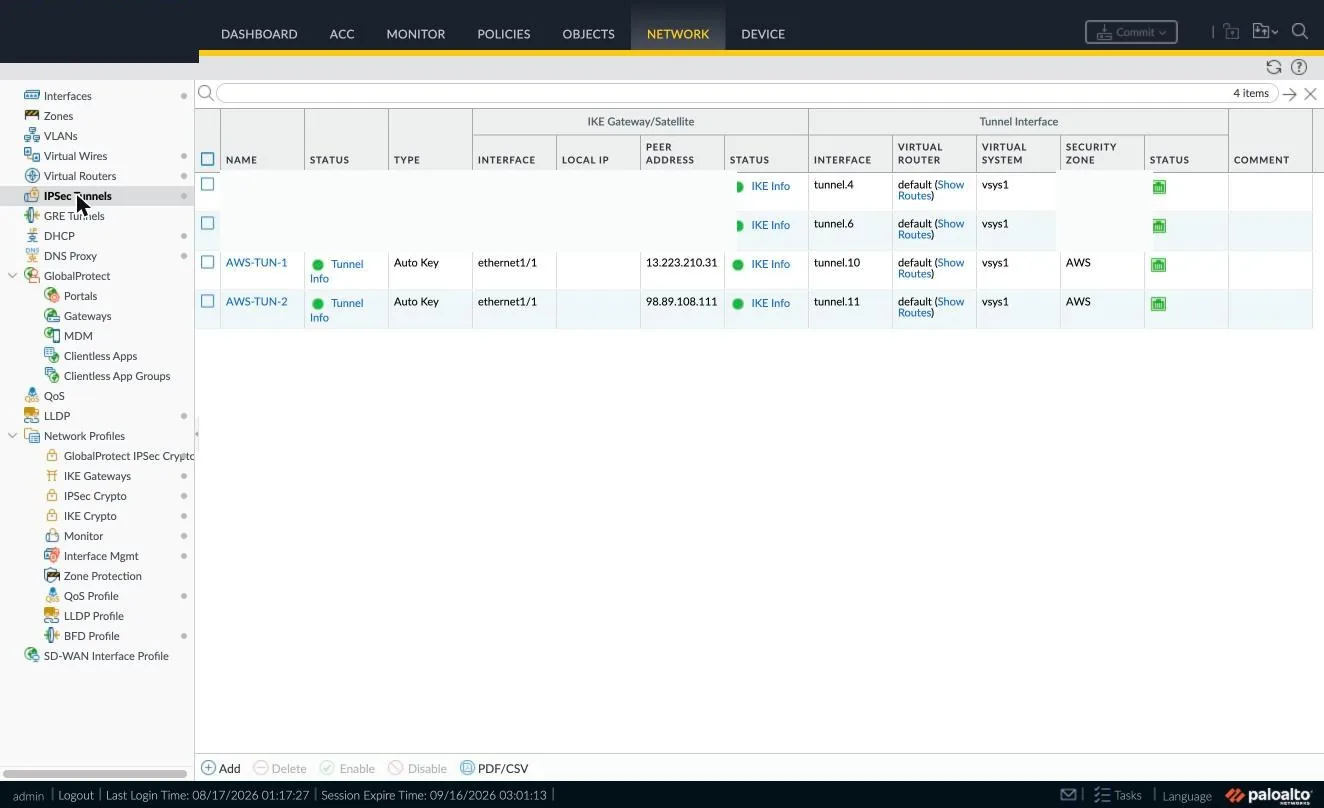Open the config save dropdown icon

point(1264,32)
